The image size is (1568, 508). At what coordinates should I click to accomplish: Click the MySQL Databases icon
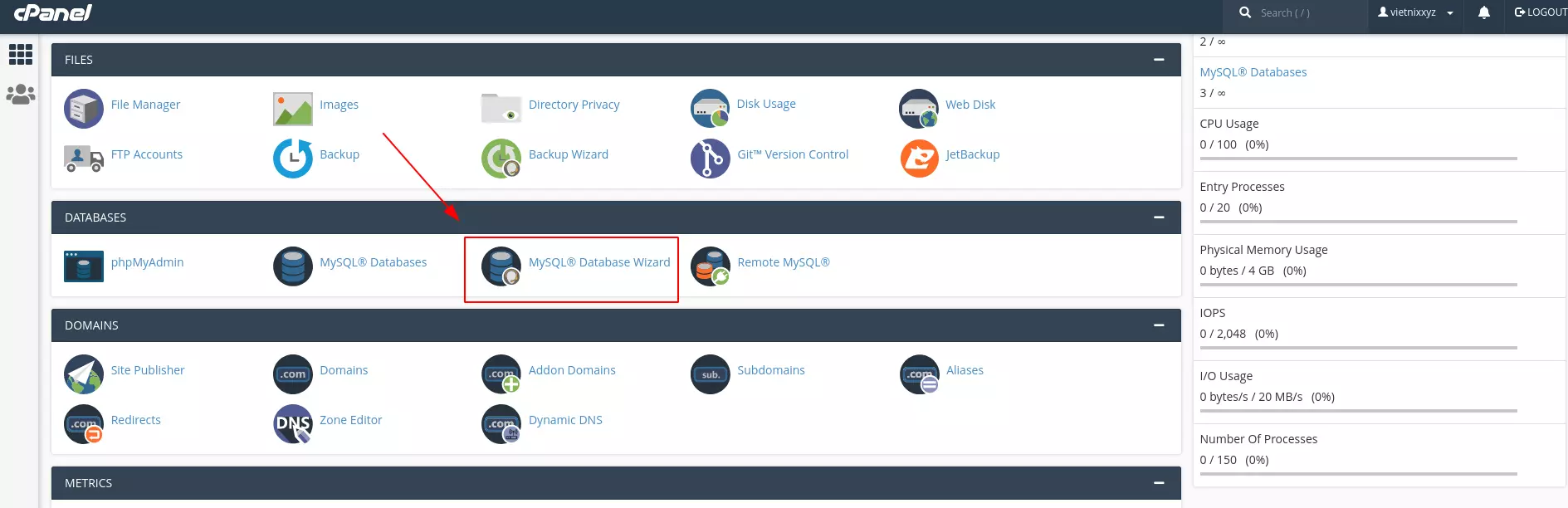tap(293, 266)
